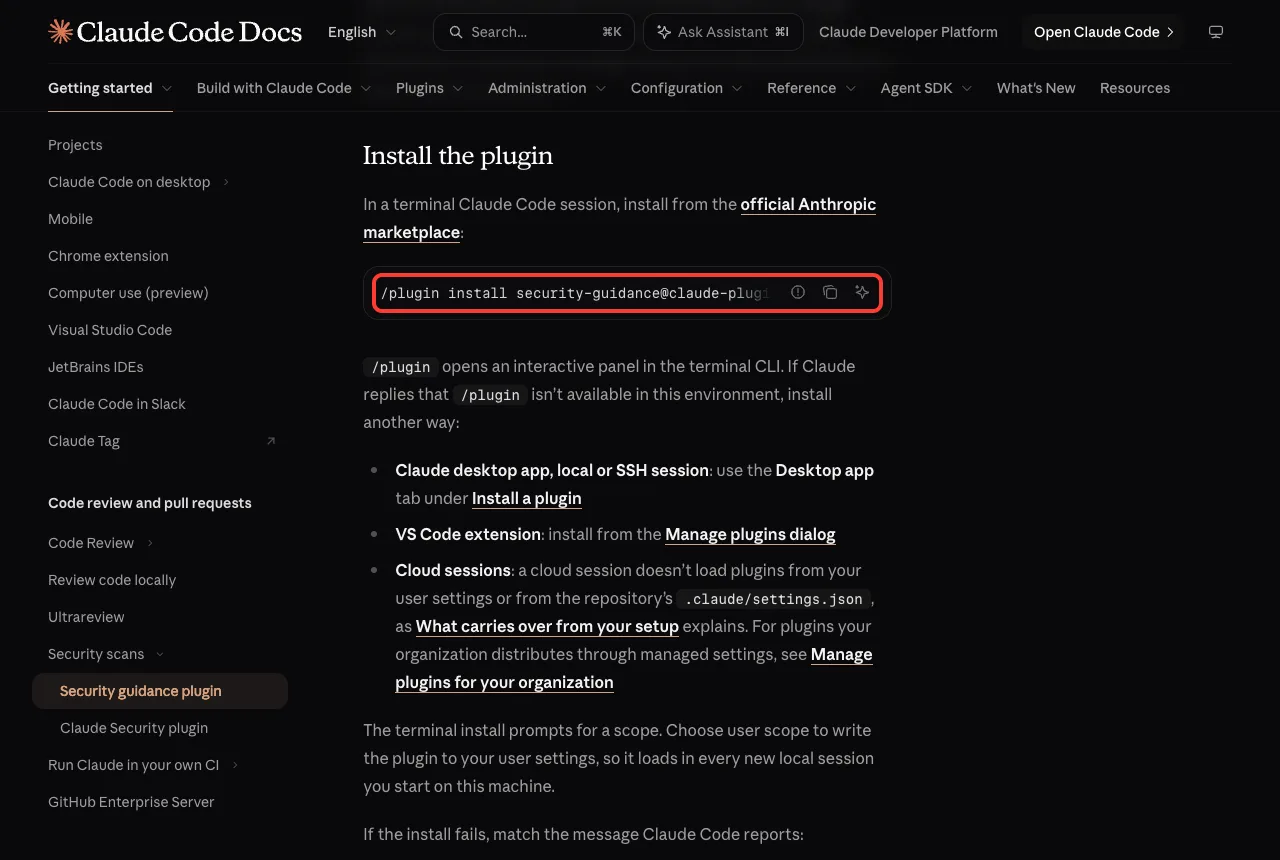Open the Configuration dropdown menu
This screenshot has height=860, width=1280.
tap(687, 88)
